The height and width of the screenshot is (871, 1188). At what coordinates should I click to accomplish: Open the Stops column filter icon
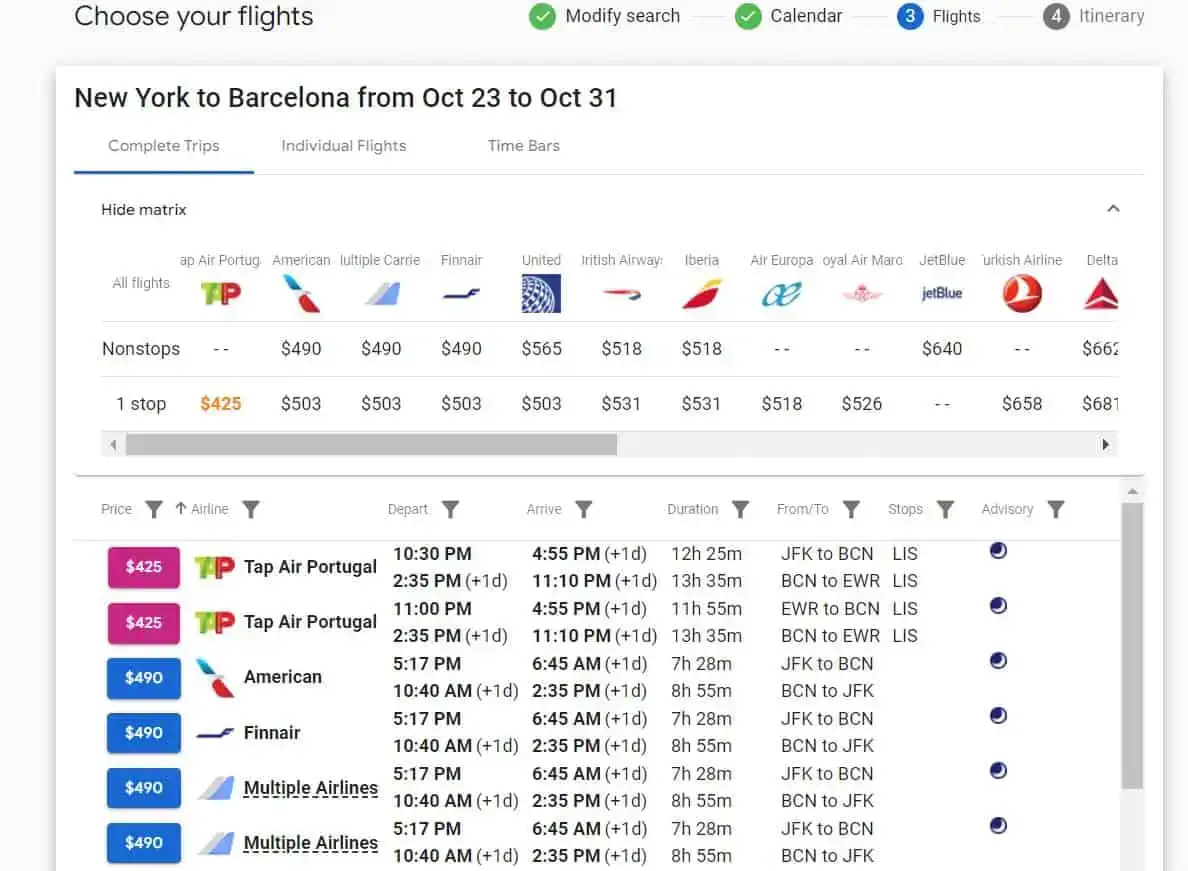pos(945,510)
